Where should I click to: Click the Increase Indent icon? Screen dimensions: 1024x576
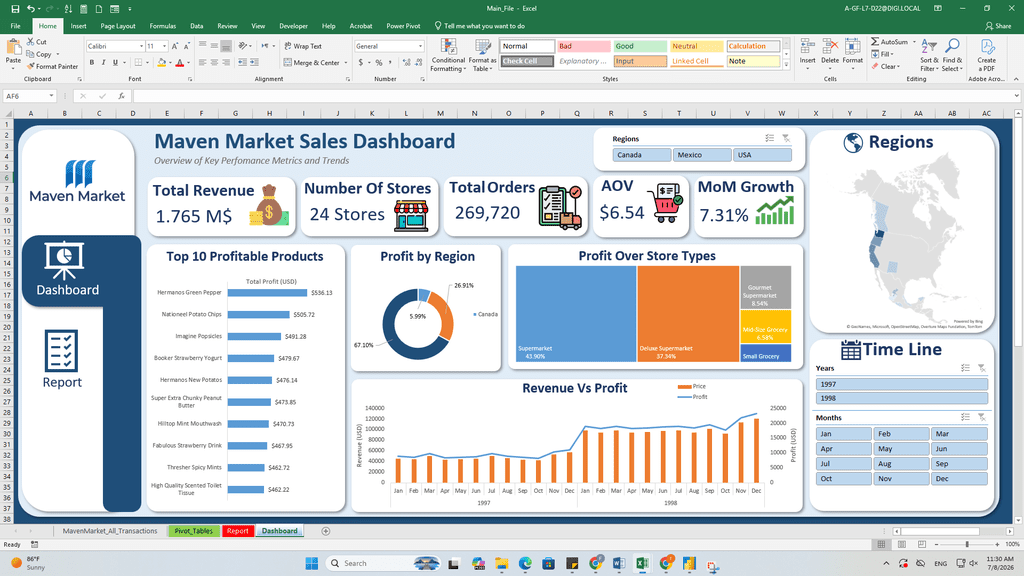(x=254, y=63)
